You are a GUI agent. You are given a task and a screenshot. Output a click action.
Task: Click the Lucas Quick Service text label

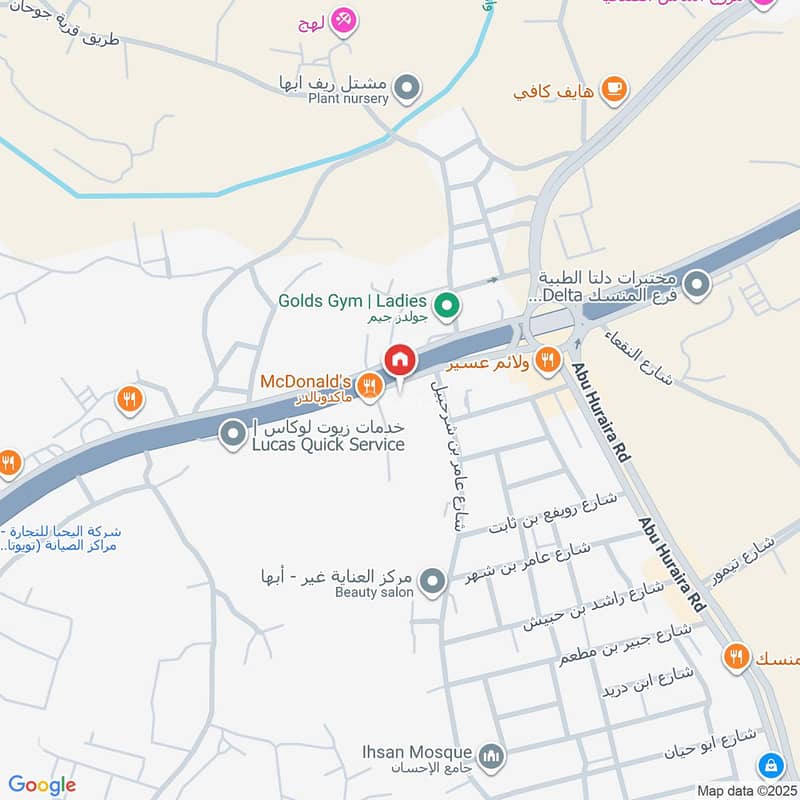pyautogui.click(x=328, y=444)
